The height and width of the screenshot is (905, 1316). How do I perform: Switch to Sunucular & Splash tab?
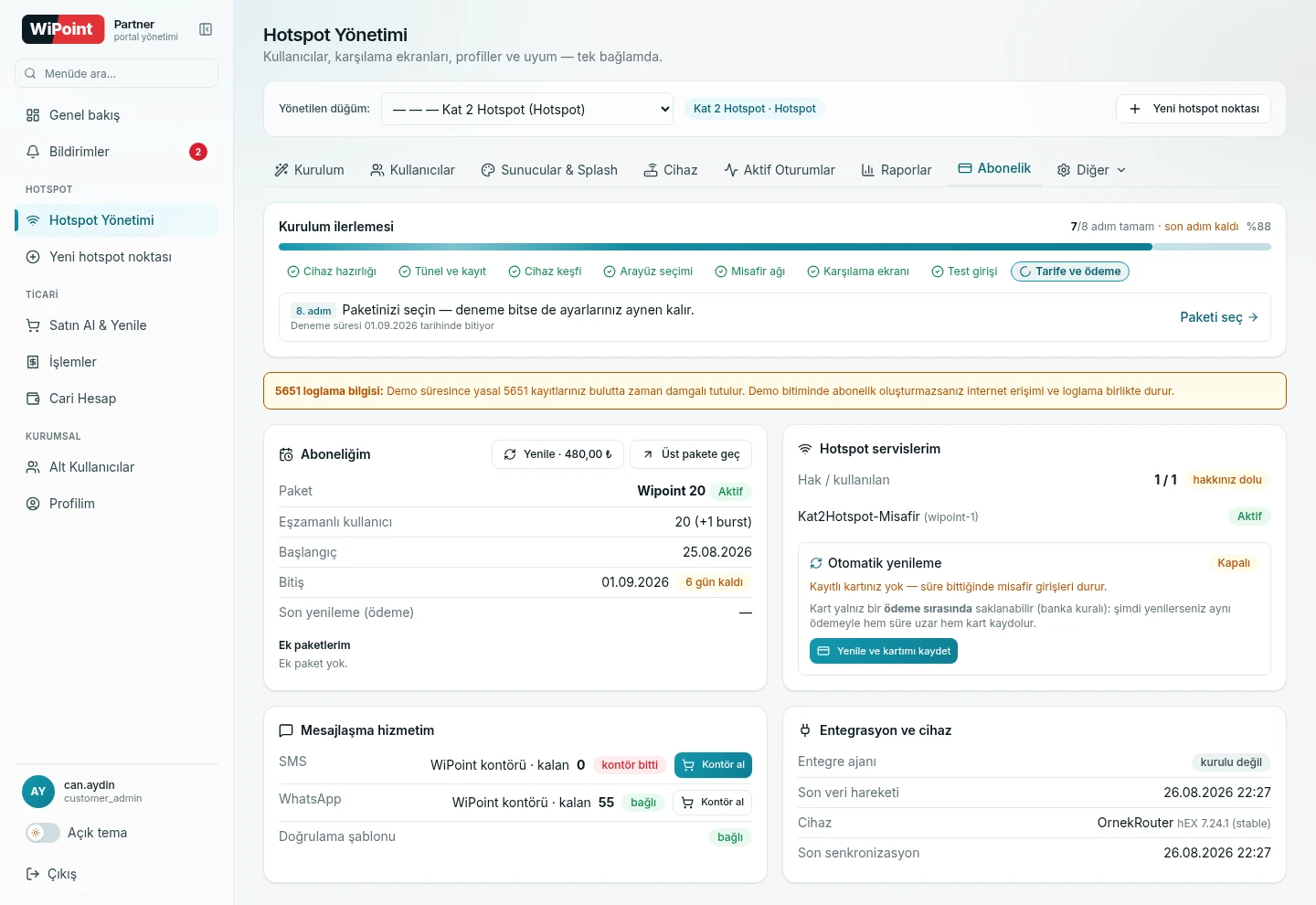(549, 170)
